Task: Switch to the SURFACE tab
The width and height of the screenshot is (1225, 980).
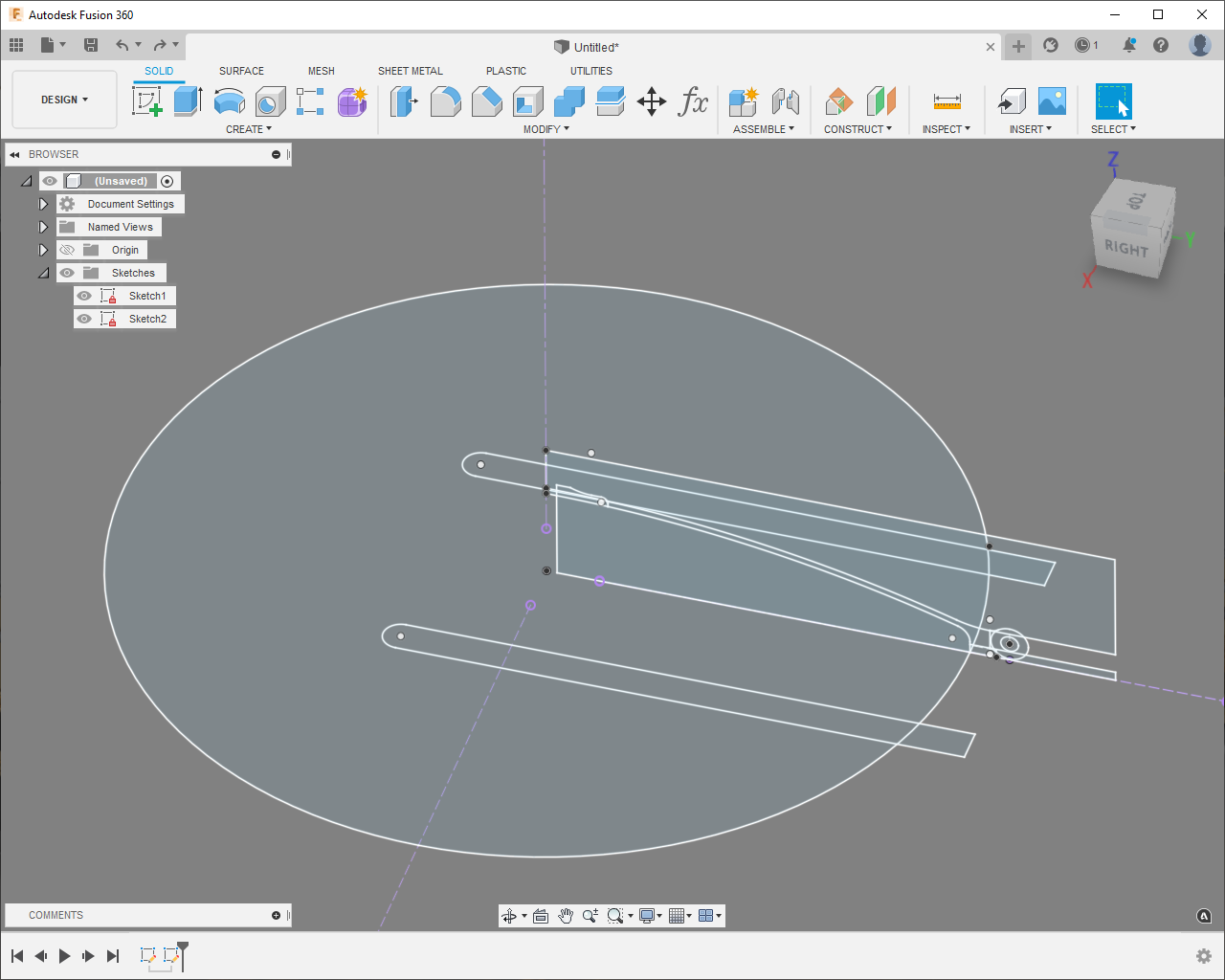Action: pos(241,71)
